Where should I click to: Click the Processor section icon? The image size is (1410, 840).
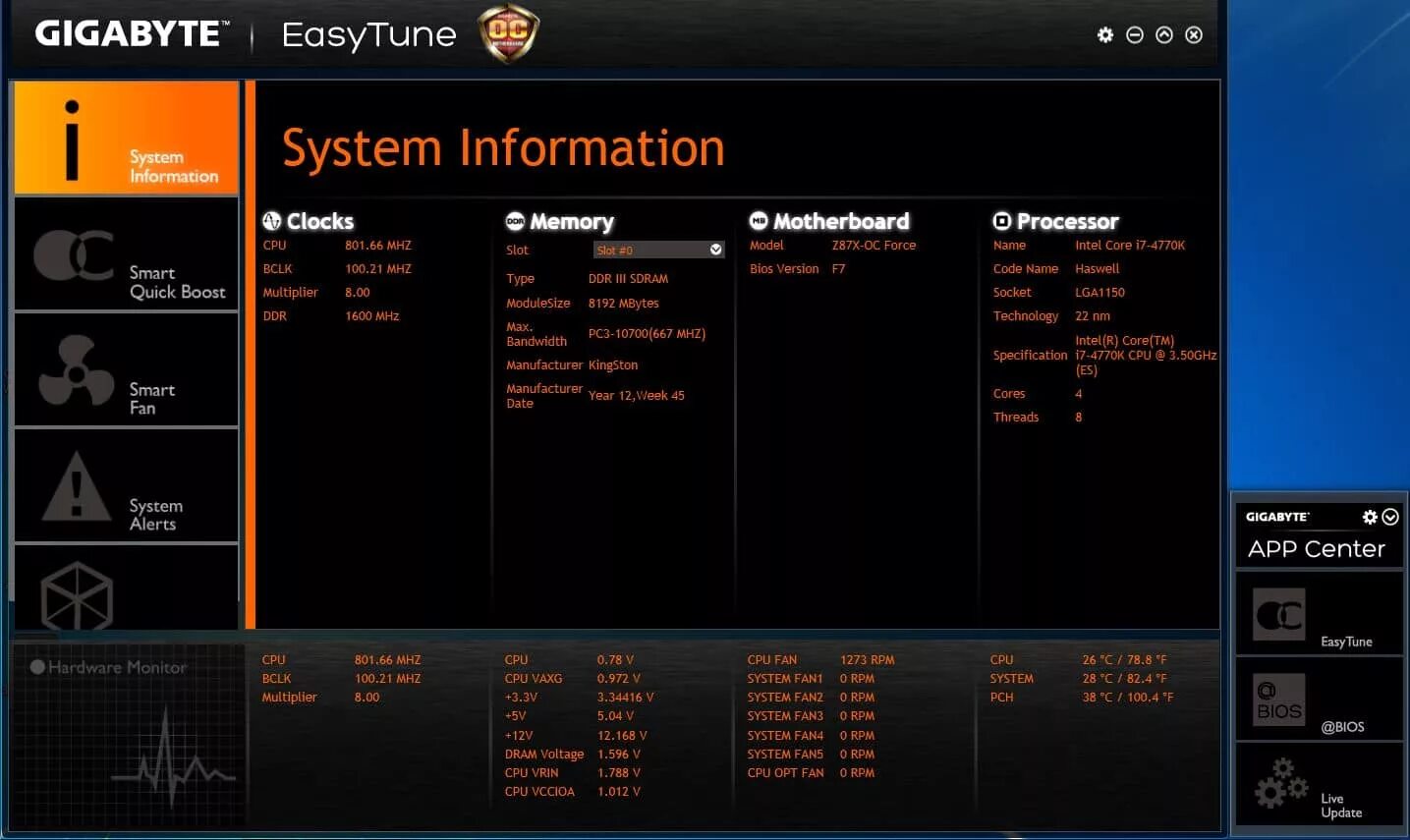pyautogui.click(x=1002, y=221)
